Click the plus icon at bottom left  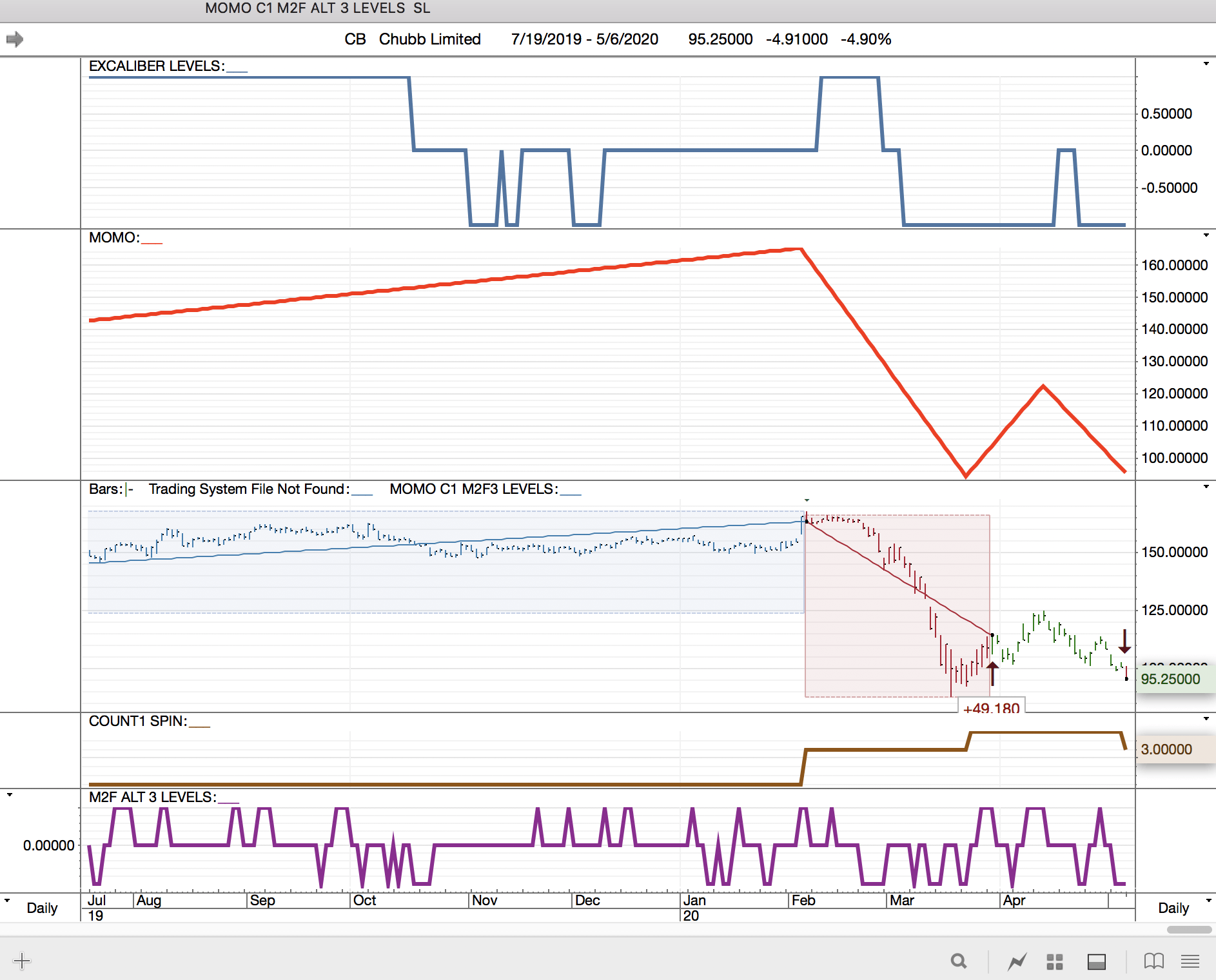coord(22,961)
